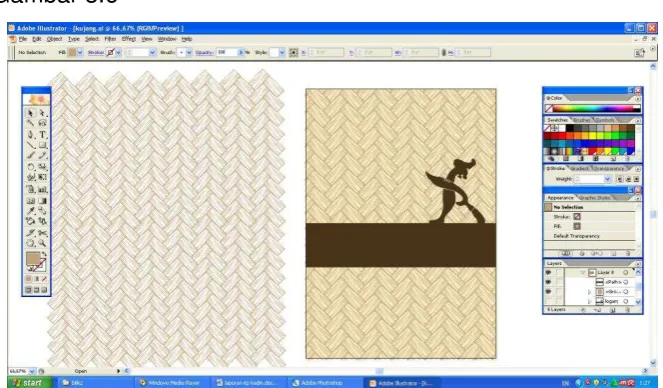Select the Free Transform tool

[42, 177]
